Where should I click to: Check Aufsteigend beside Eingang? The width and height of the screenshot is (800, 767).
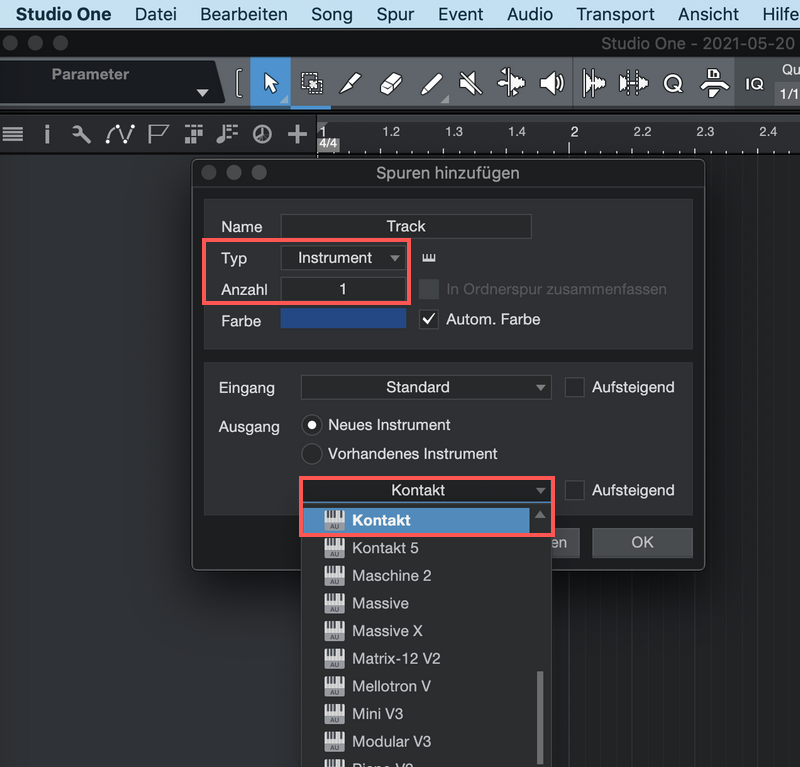(574, 387)
